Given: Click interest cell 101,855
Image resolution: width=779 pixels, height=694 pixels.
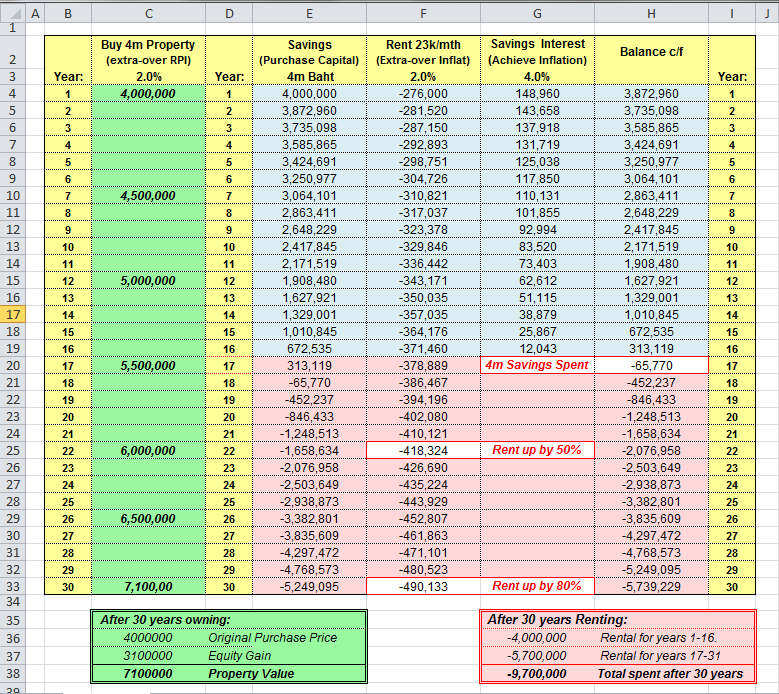Looking at the screenshot, I should pos(538,213).
